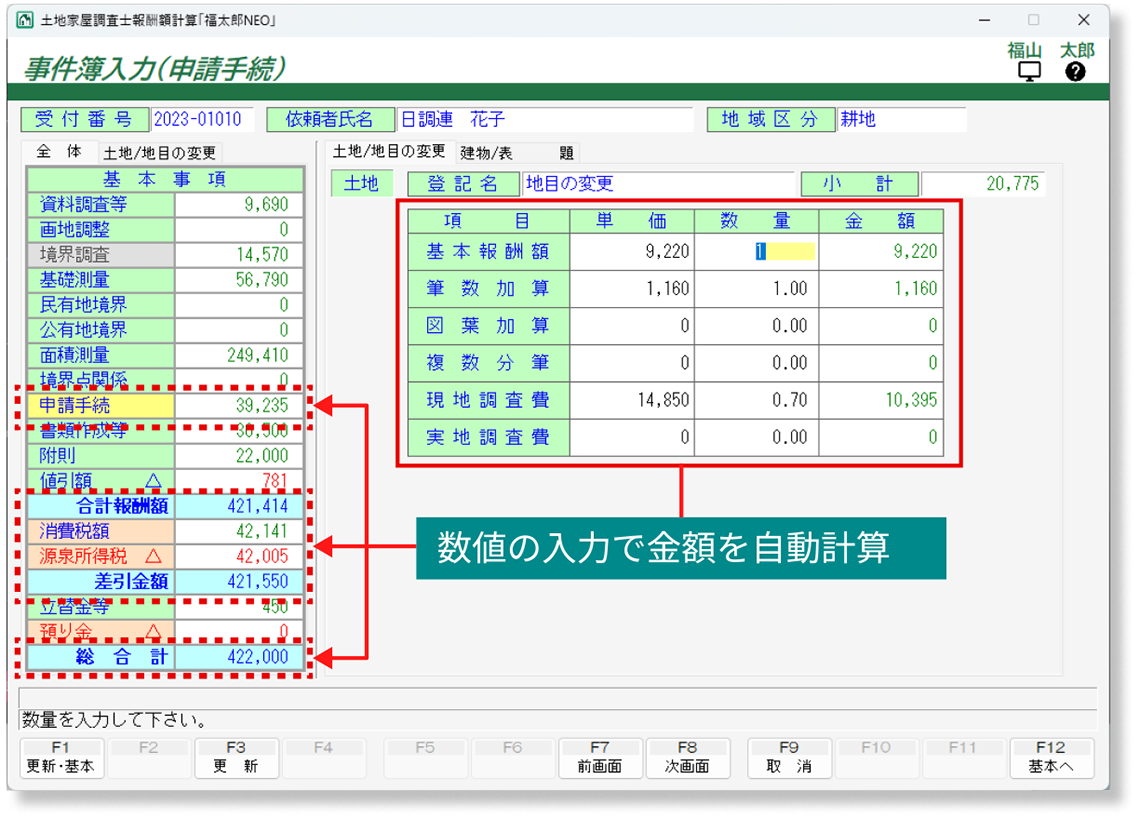Go to next screen with F8 次画面

(687, 758)
